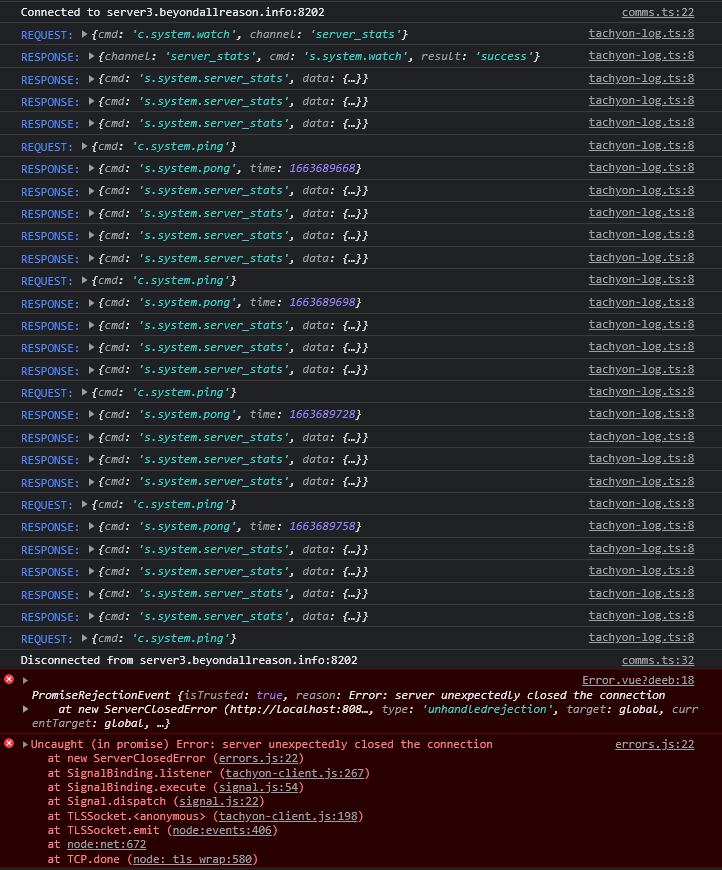The height and width of the screenshot is (870, 722).
Task: Open errors.js:22 on the Uncaught error line
Action: coord(654,743)
